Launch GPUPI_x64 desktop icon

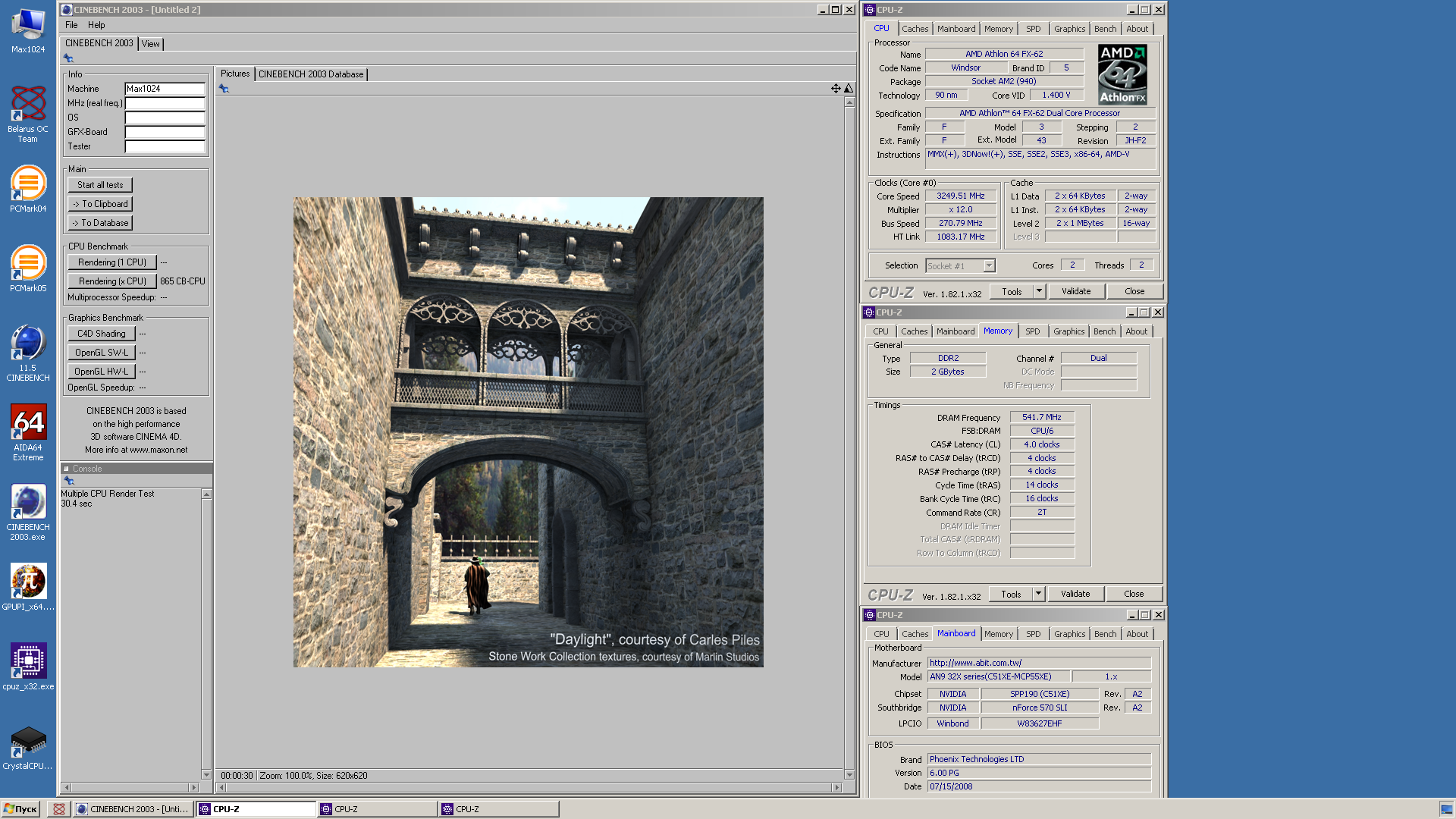(28, 588)
